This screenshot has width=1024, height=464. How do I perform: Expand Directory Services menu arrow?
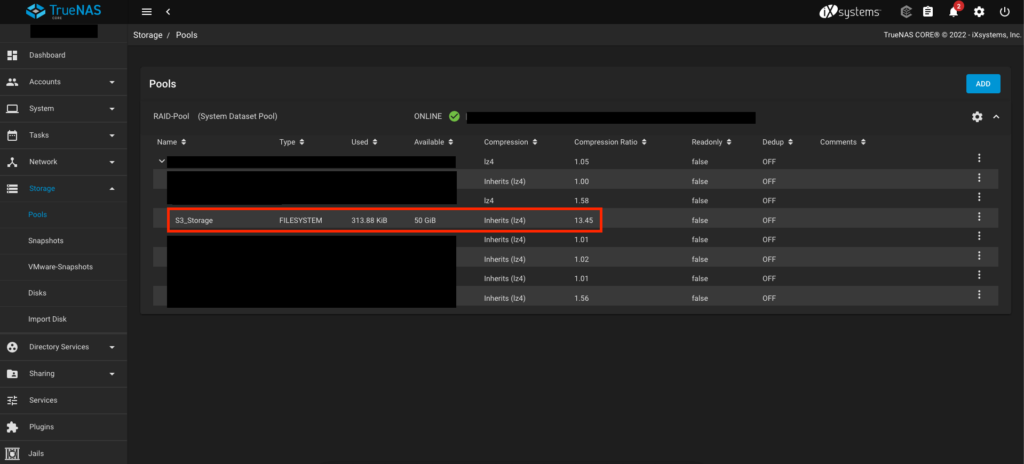(112, 347)
